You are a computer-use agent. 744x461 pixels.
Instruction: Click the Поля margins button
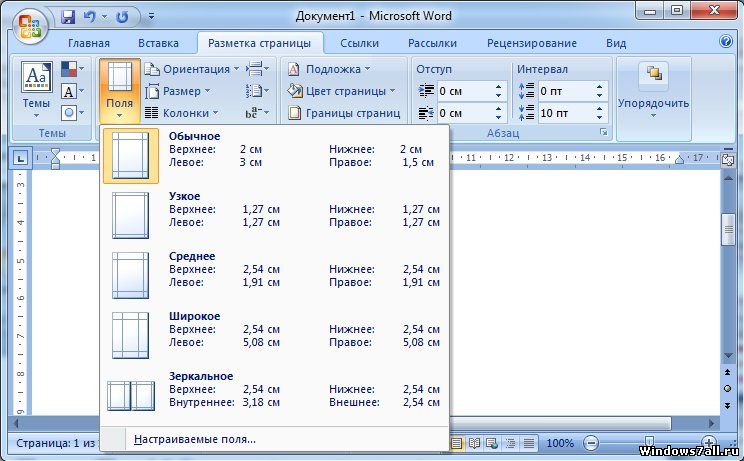pyautogui.click(x=120, y=91)
